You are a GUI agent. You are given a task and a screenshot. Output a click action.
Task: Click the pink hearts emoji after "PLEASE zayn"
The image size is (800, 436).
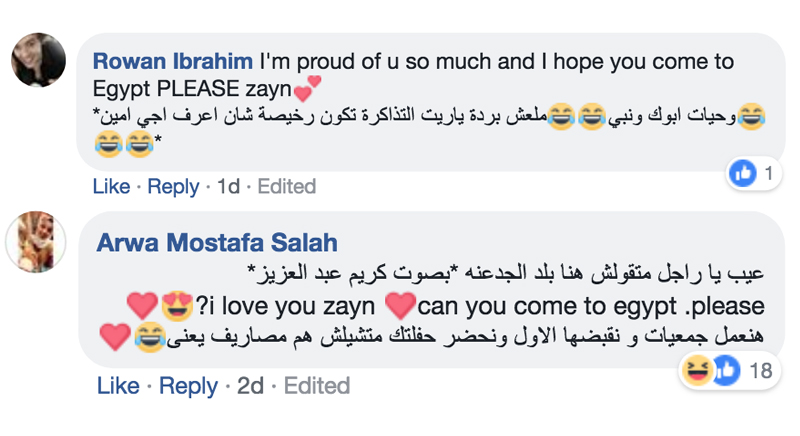[307, 92]
